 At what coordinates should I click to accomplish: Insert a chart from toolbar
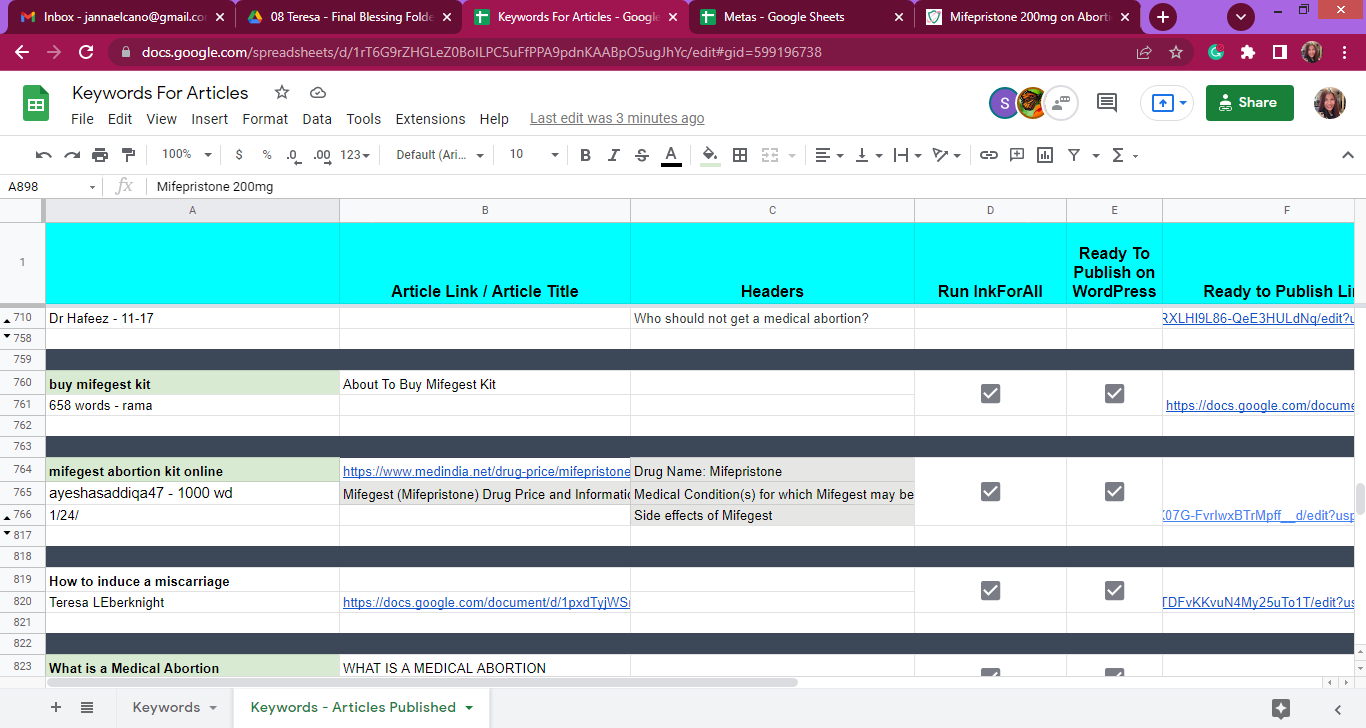1045,155
